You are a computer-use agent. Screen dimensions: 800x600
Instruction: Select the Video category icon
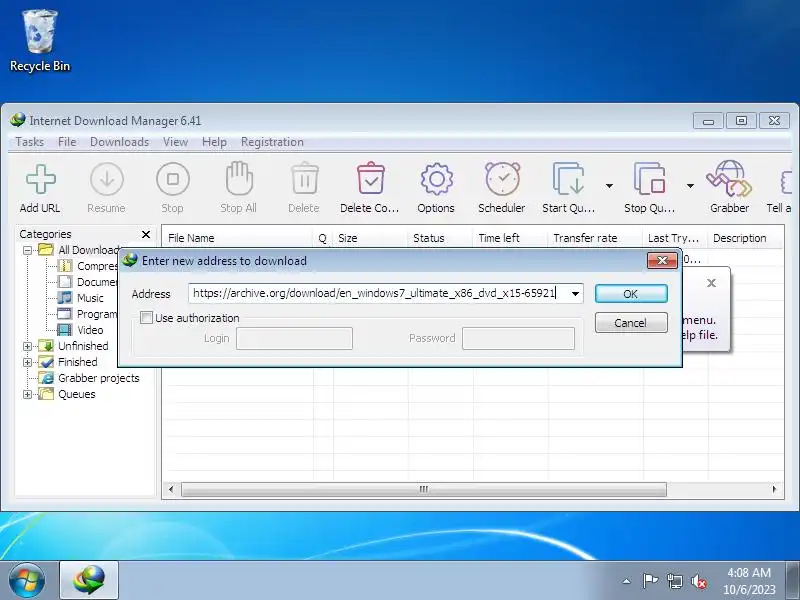coord(64,330)
